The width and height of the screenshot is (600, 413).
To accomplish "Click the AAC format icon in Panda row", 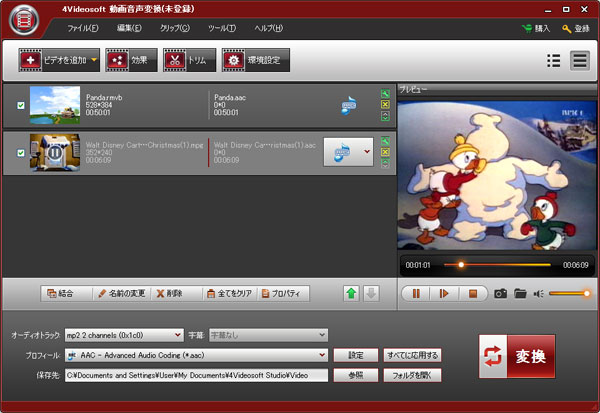I will click(349, 106).
